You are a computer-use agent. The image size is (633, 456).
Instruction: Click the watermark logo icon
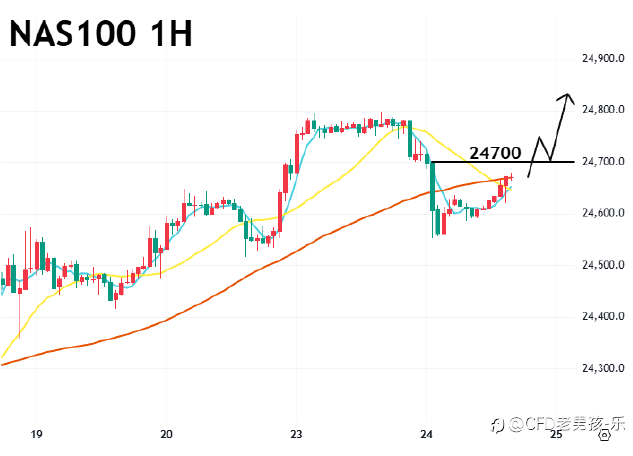click(495, 424)
